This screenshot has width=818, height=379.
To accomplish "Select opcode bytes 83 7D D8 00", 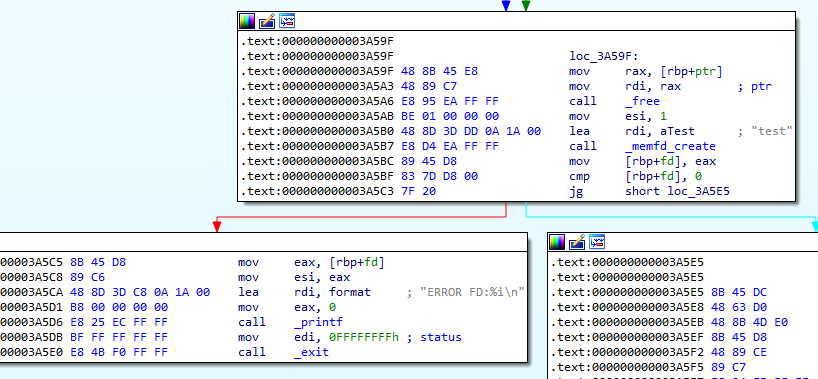I will 439,176.
